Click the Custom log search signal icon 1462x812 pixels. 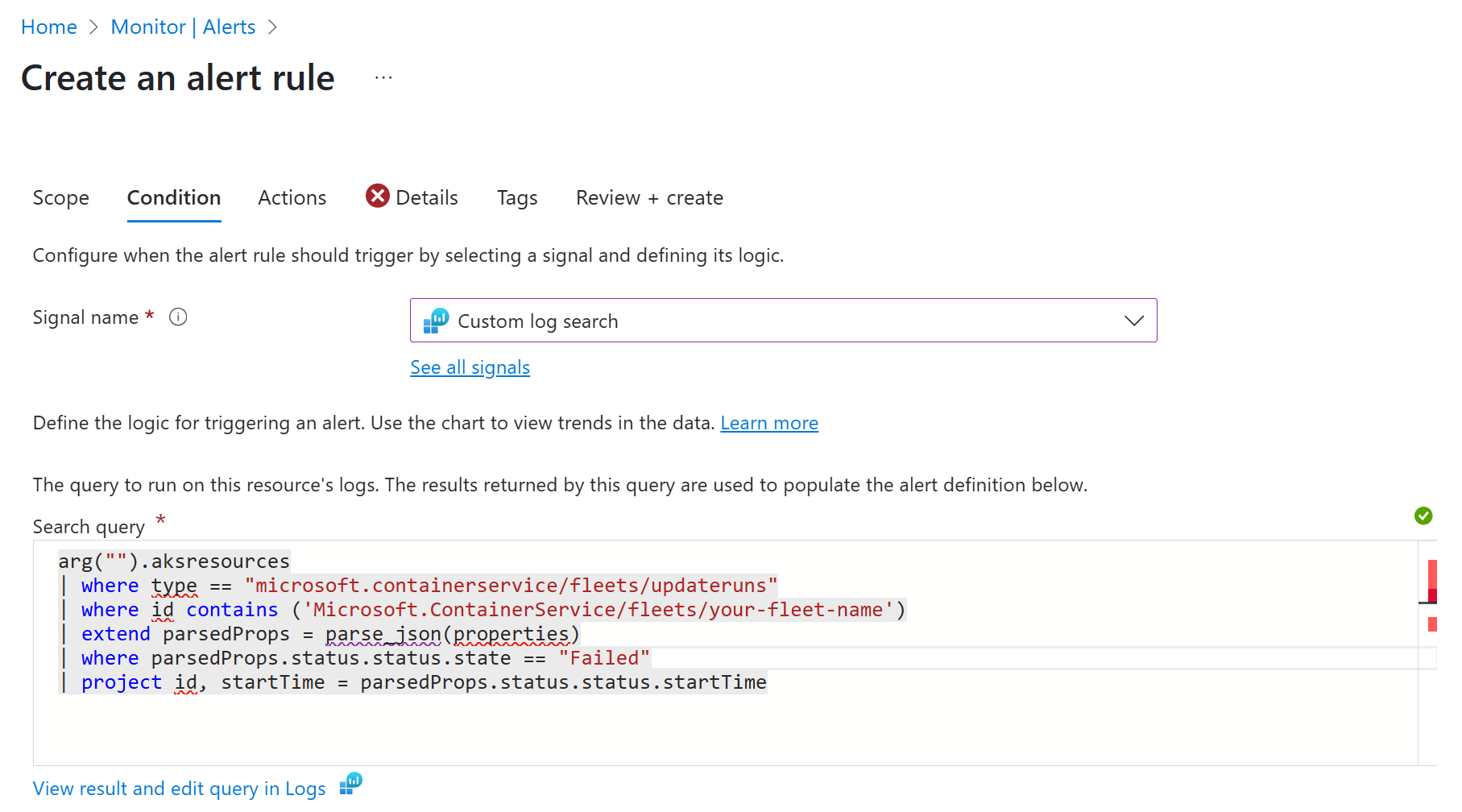tap(436, 321)
